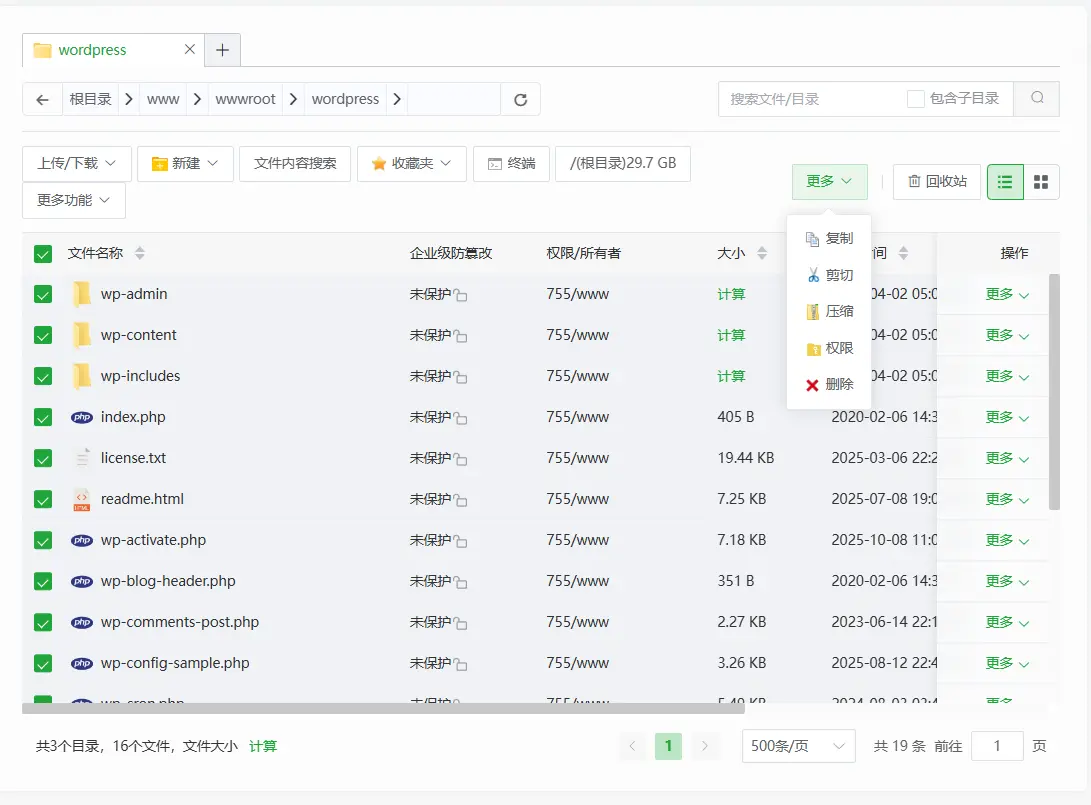Choose 压缩 from the batch menu

click(x=829, y=312)
